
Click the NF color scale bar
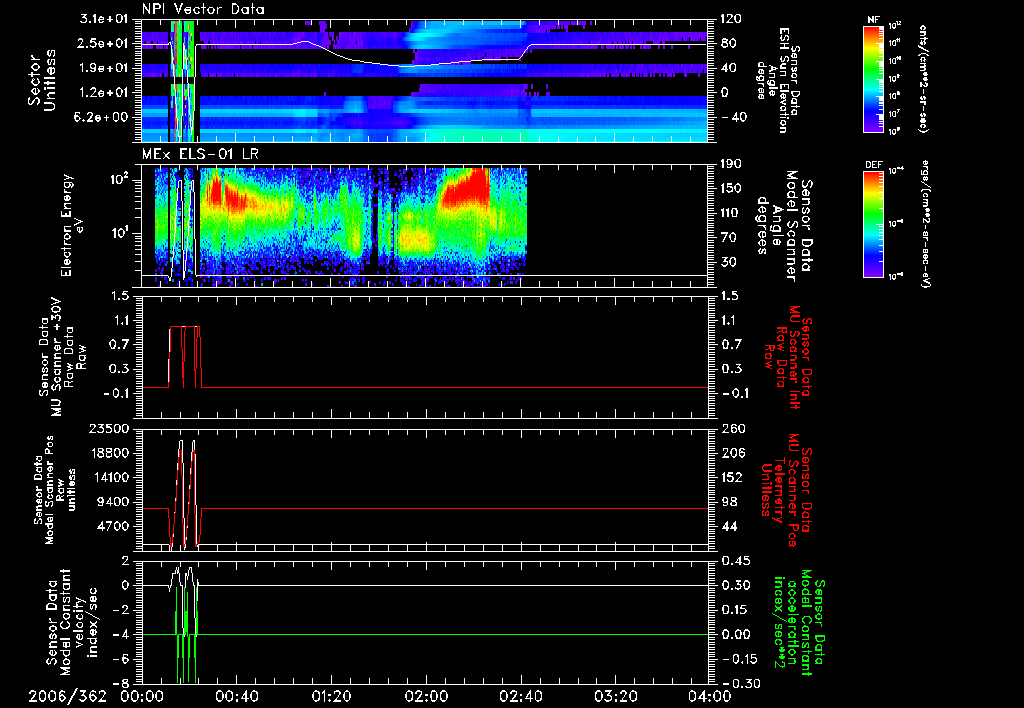873,78
